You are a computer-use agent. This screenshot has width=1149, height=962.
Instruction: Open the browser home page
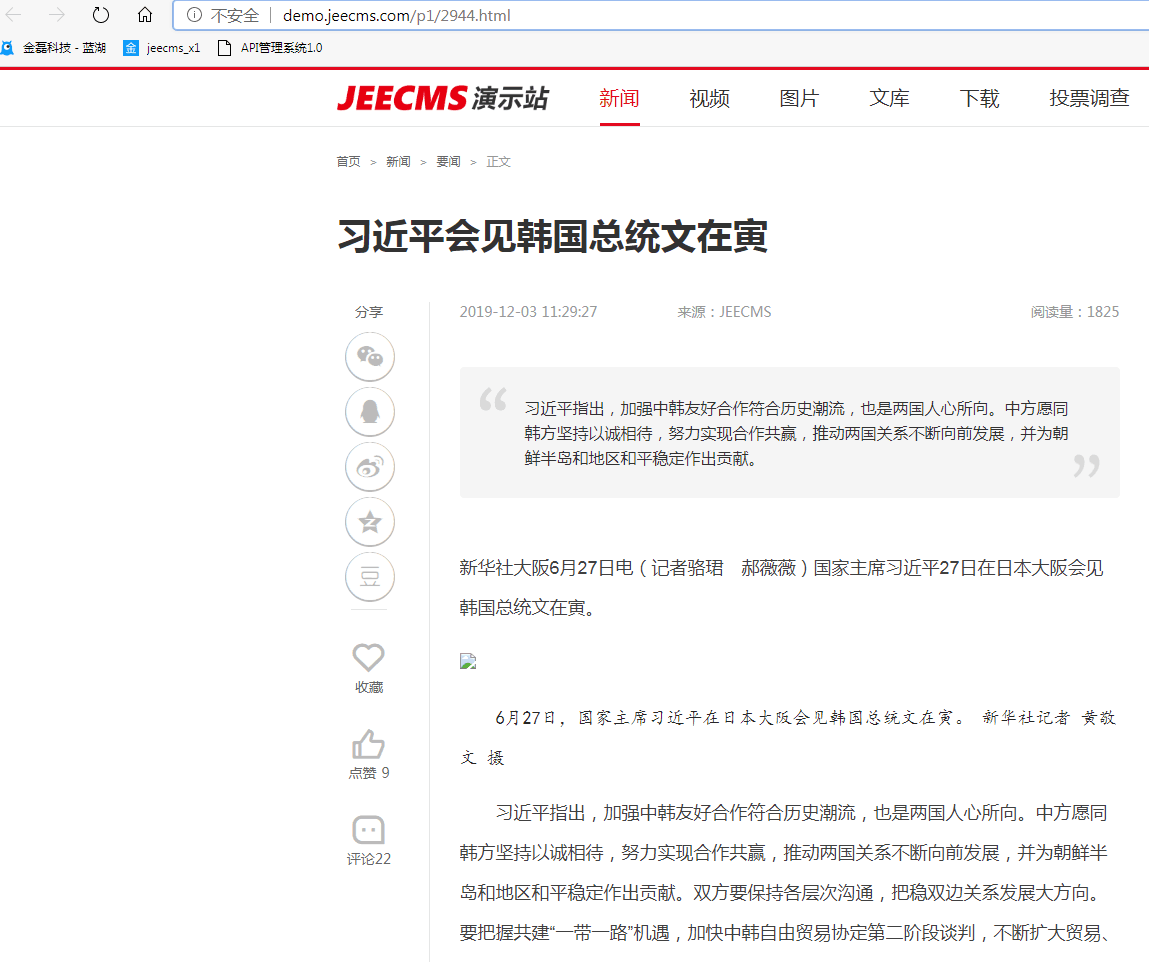[145, 15]
